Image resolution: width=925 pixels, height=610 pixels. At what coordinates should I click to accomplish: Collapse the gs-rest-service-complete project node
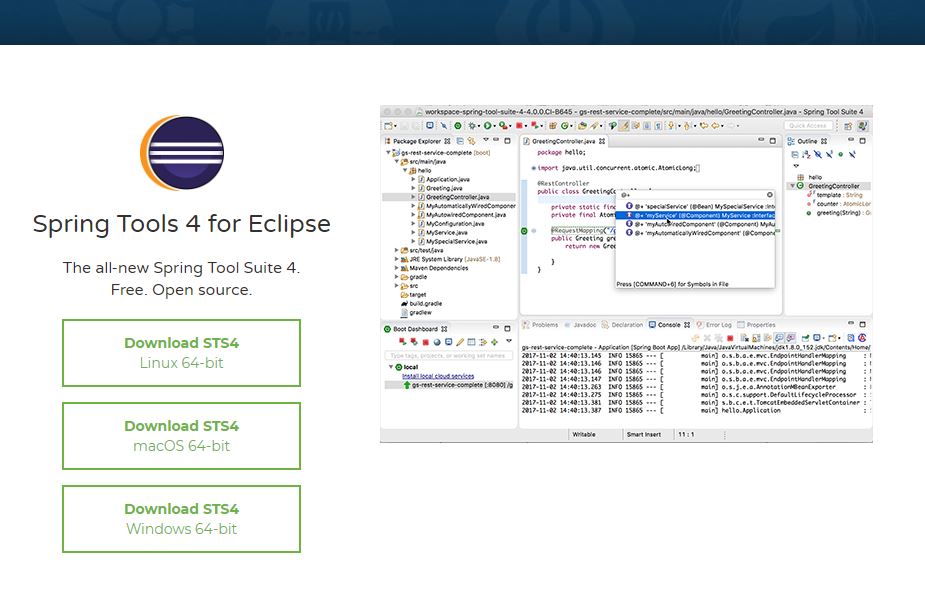click(389, 153)
